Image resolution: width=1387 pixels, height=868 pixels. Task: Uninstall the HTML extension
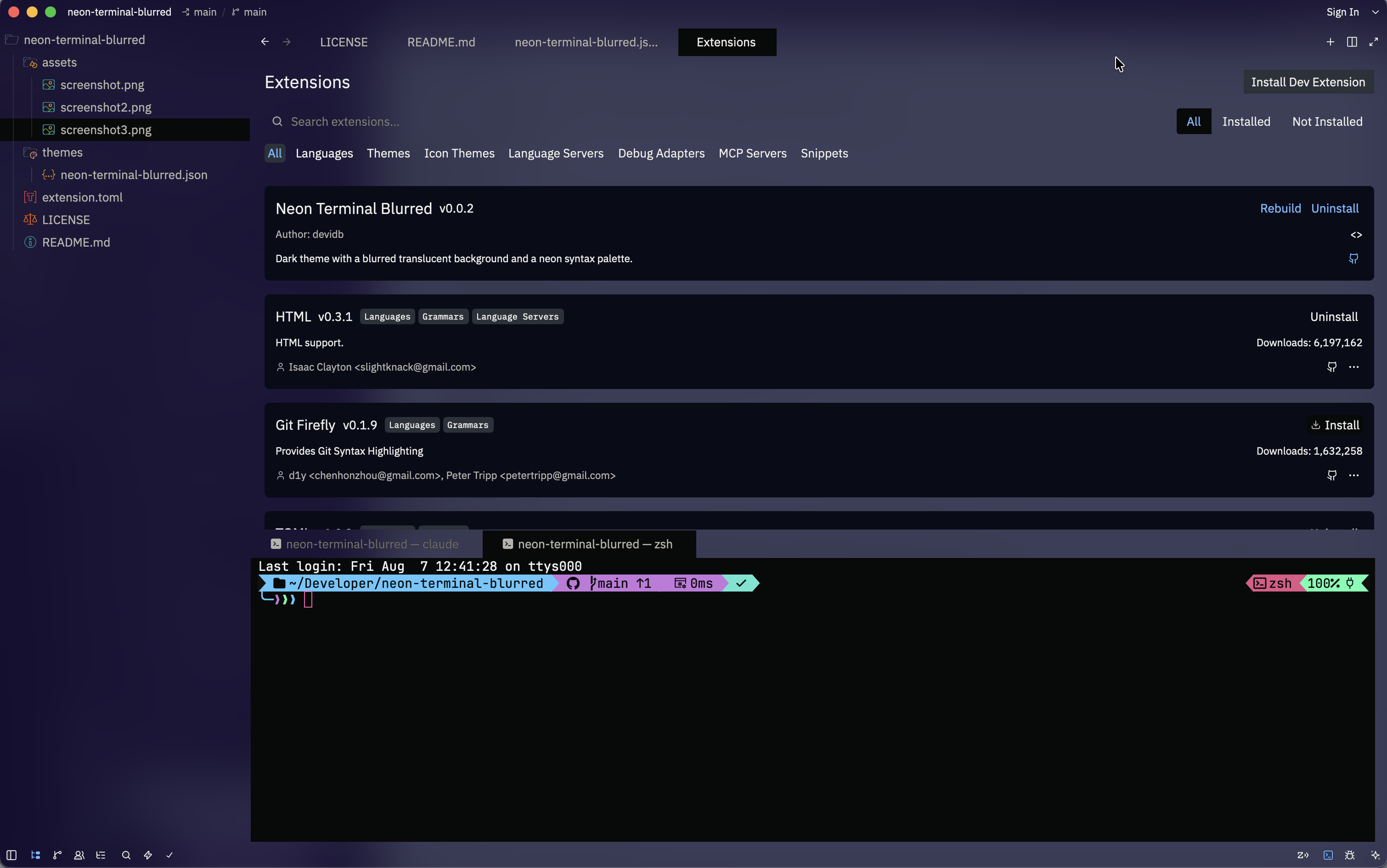(x=1334, y=317)
